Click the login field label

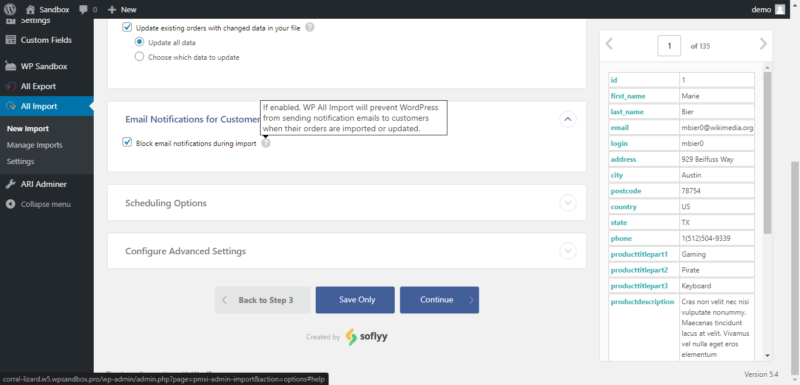(619, 143)
